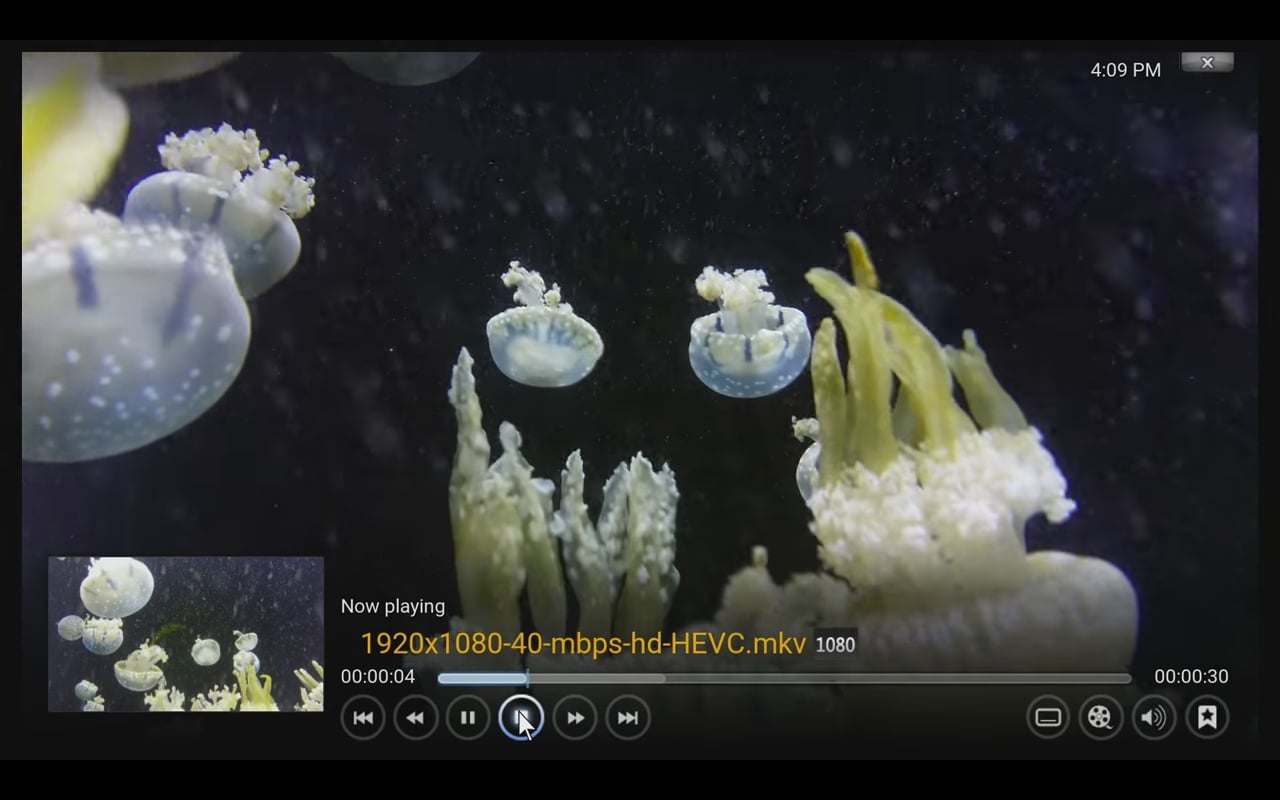The image size is (1280, 800).
Task: Pause the video playback
Action: 468,717
